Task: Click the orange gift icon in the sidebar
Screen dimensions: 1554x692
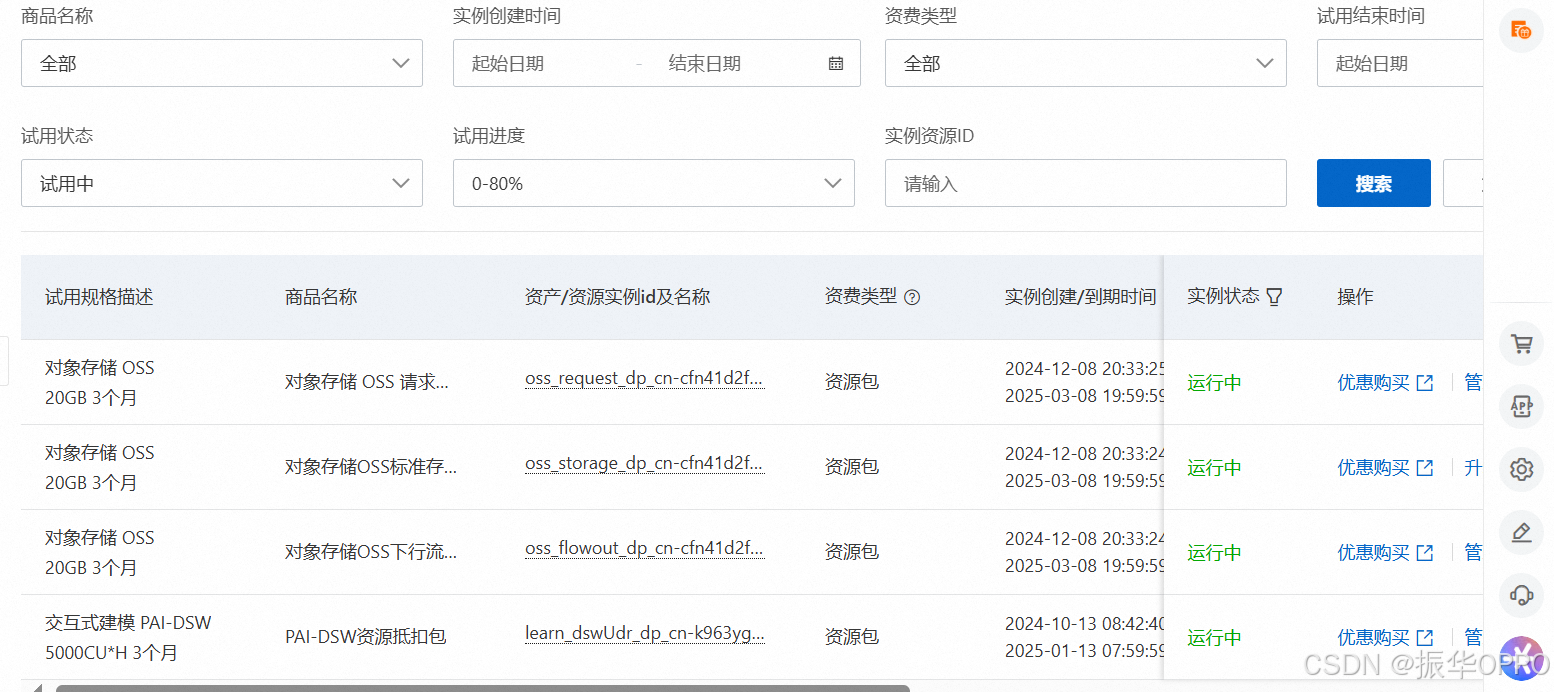Action: point(1521,30)
